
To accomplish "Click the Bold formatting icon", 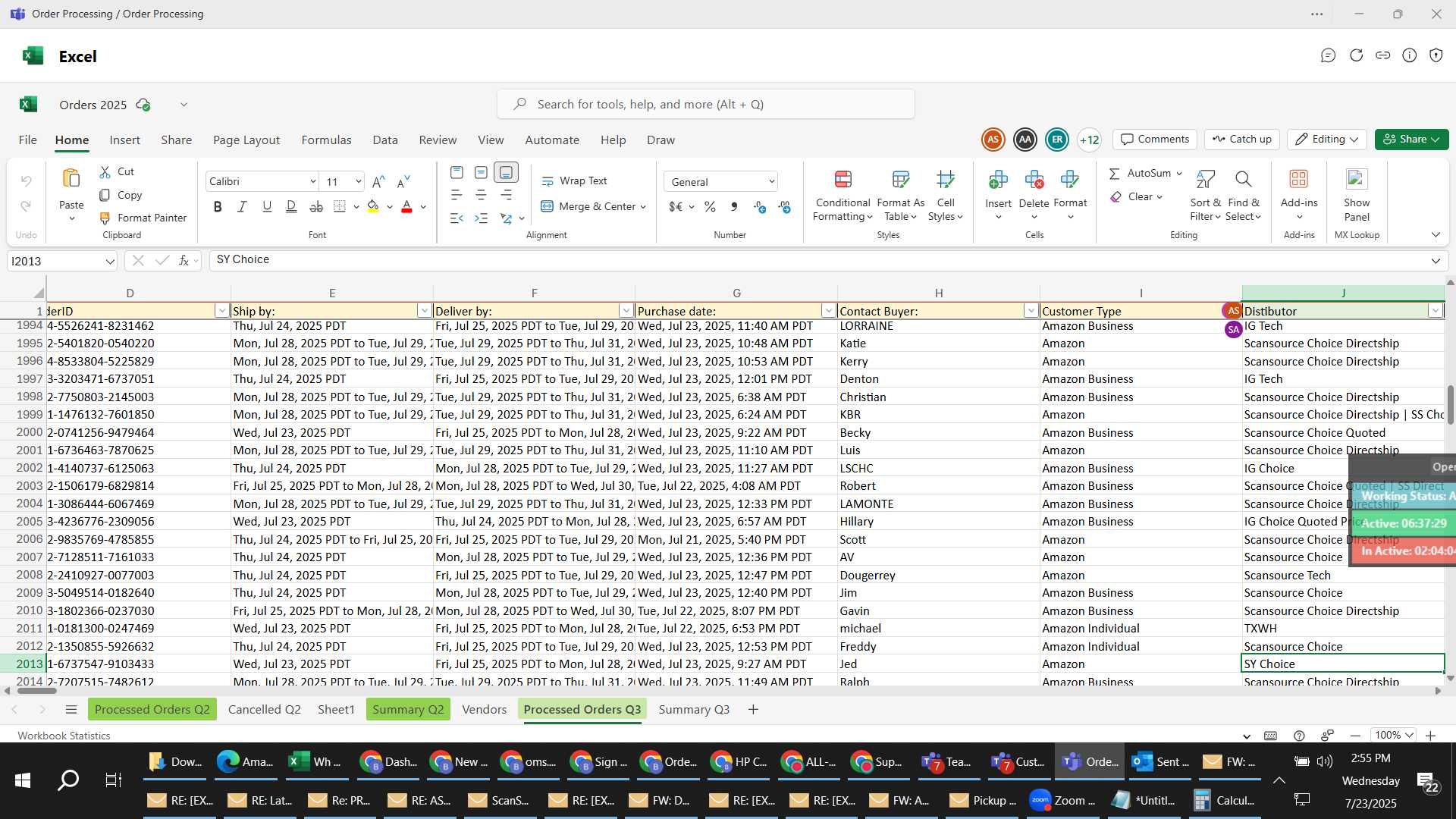I will pos(218,206).
